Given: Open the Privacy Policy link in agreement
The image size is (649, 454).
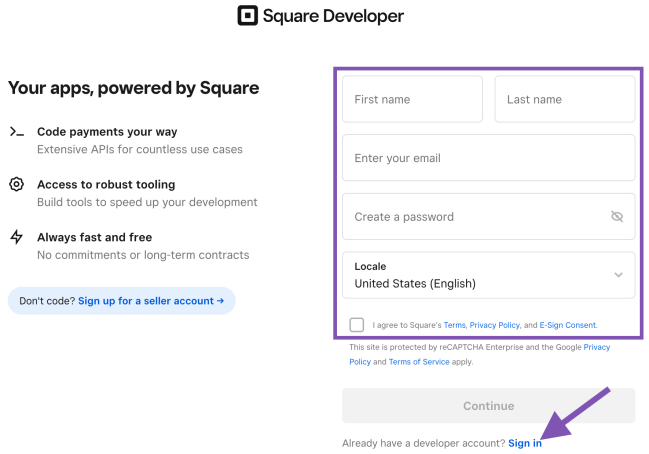Looking at the screenshot, I should (x=495, y=325).
